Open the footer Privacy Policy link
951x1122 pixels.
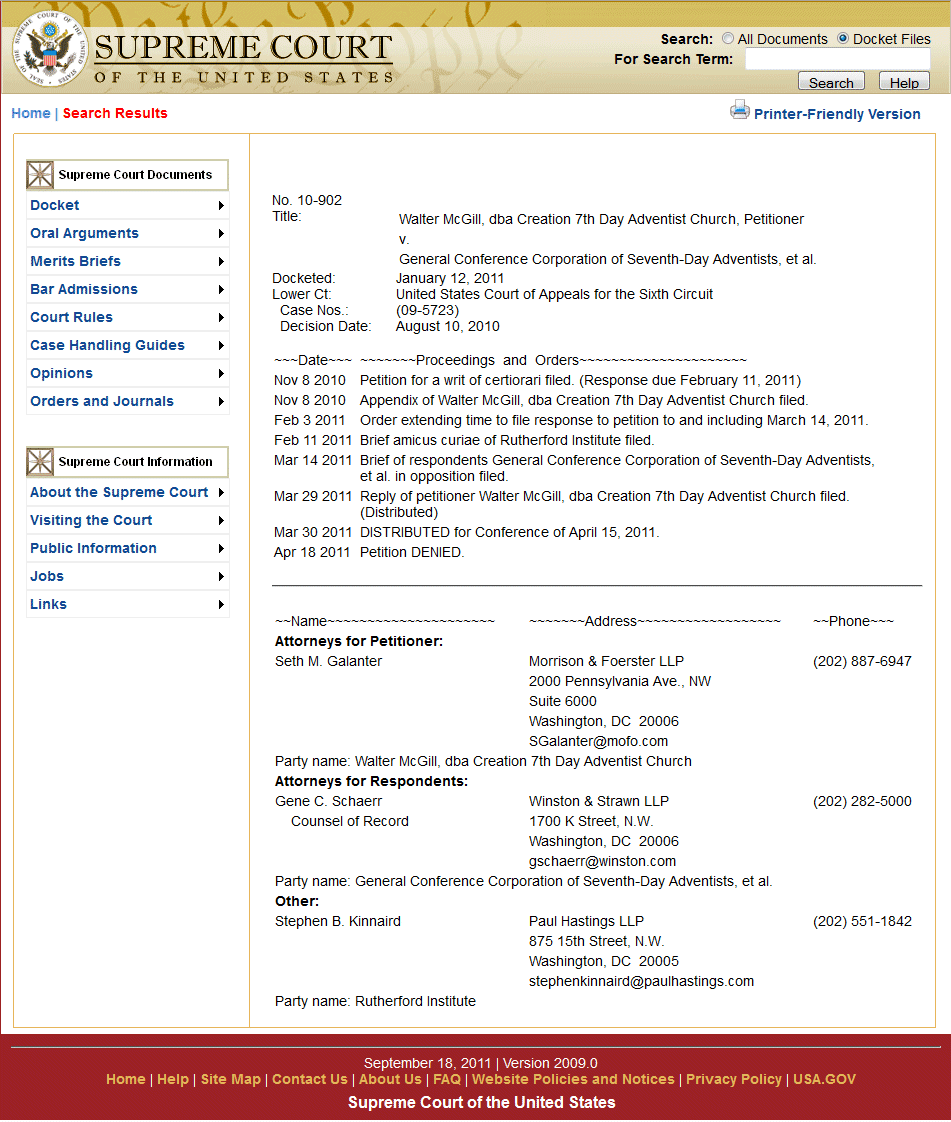click(x=733, y=1079)
